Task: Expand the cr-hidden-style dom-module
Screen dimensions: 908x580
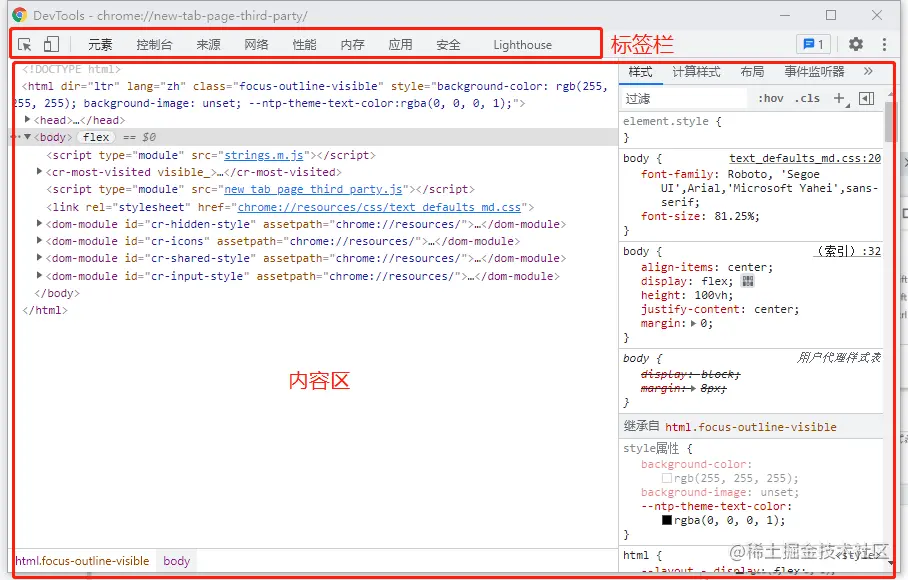Action: point(39,223)
